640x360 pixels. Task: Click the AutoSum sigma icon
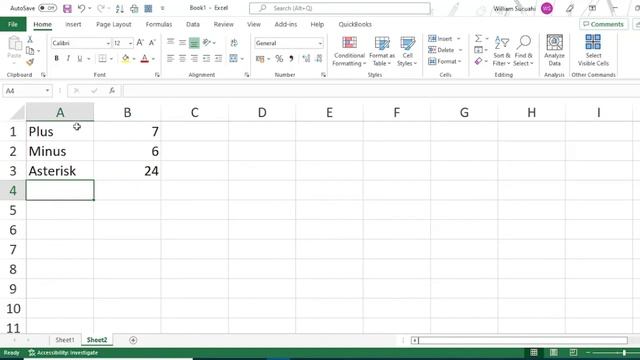click(x=478, y=39)
